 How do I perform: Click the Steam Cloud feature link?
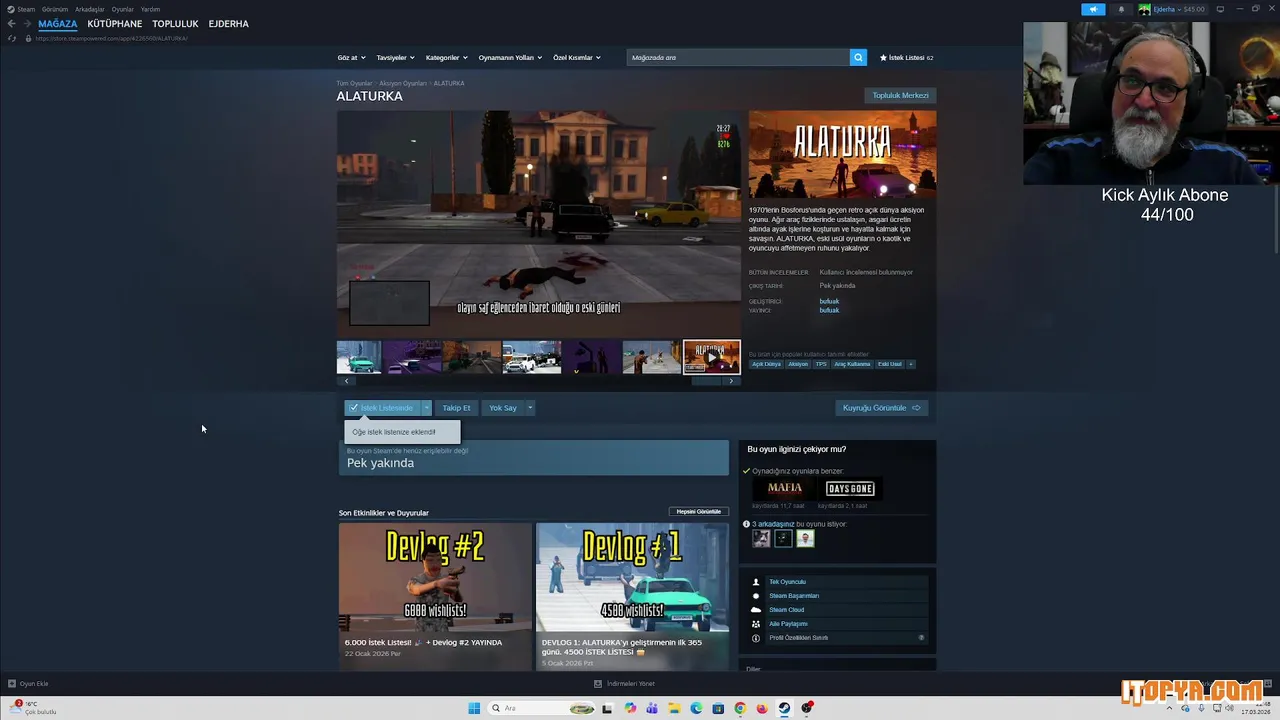pyautogui.click(x=786, y=610)
